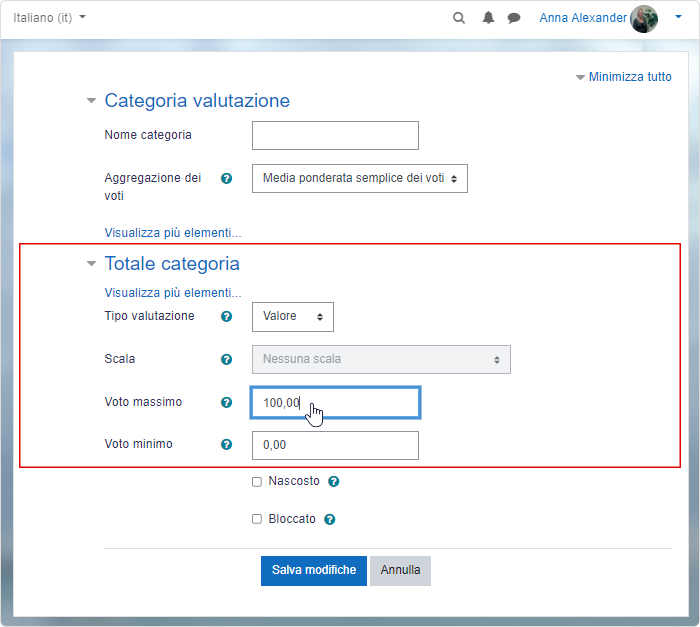The height and width of the screenshot is (627, 700).
Task: Open the Italiano (it) language menu
Action: [x=49, y=17]
